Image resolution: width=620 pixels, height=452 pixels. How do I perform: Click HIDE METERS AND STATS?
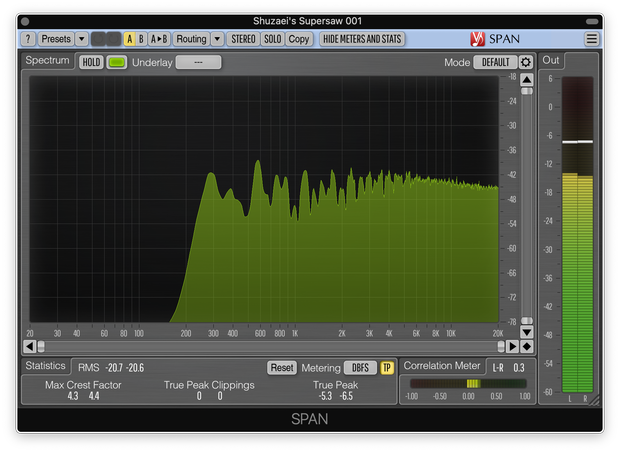[362, 39]
